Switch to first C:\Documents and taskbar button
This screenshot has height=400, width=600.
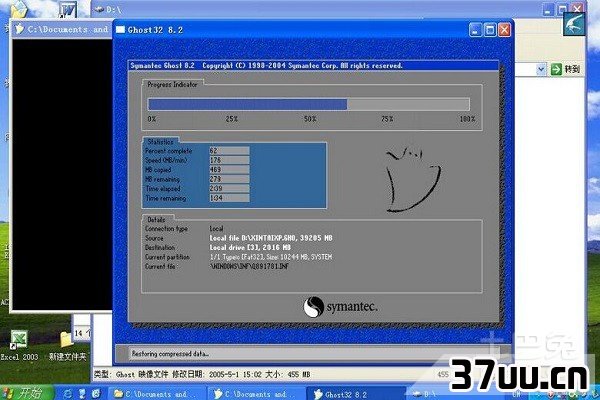157,393
